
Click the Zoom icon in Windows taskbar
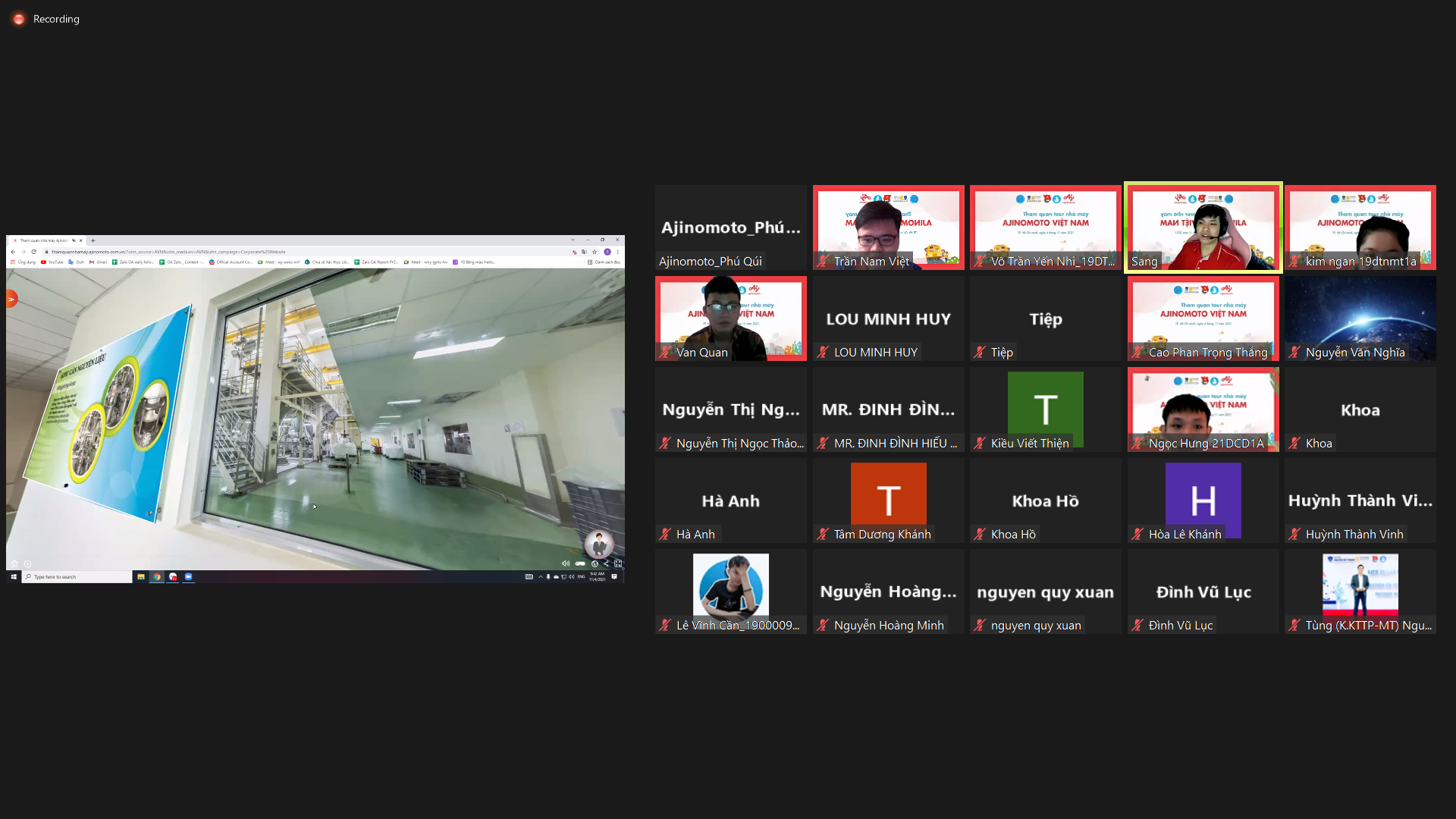coord(189,577)
